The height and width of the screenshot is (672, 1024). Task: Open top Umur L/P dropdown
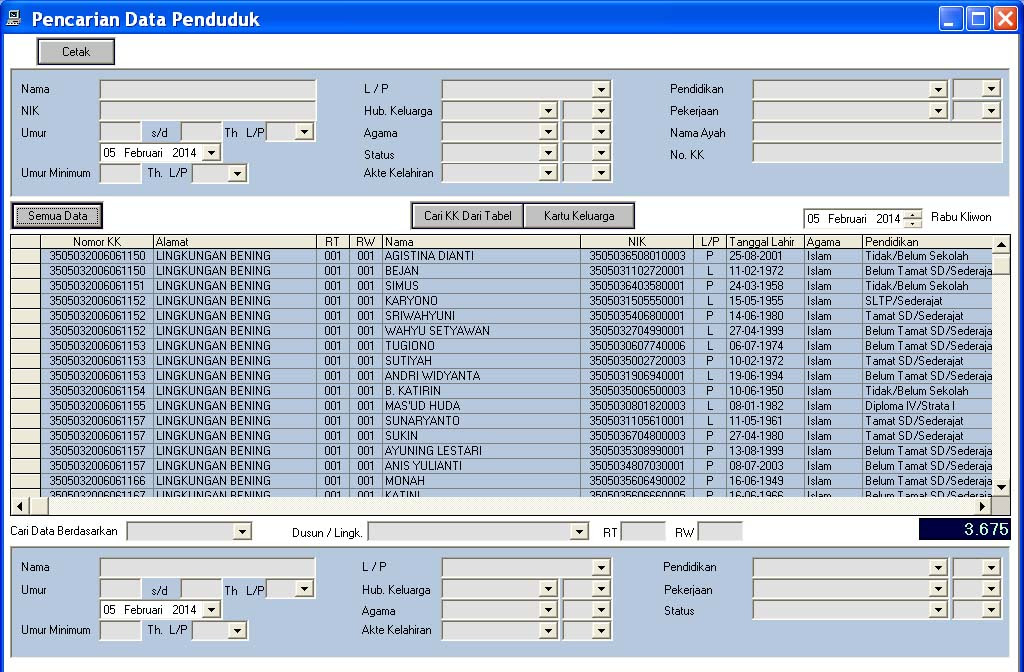tap(304, 133)
